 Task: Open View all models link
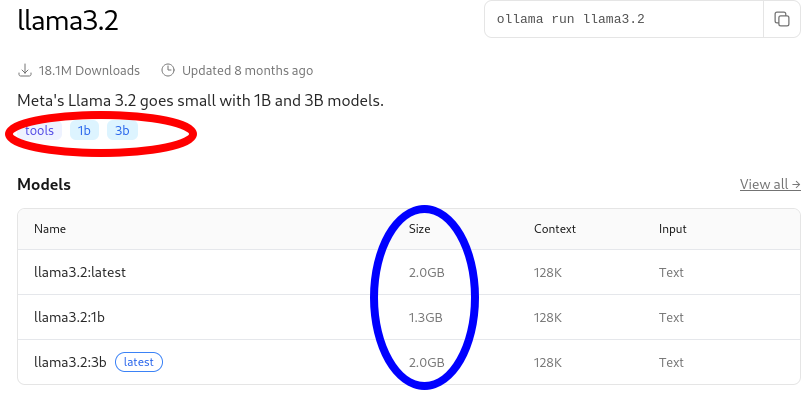pyautogui.click(x=770, y=184)
